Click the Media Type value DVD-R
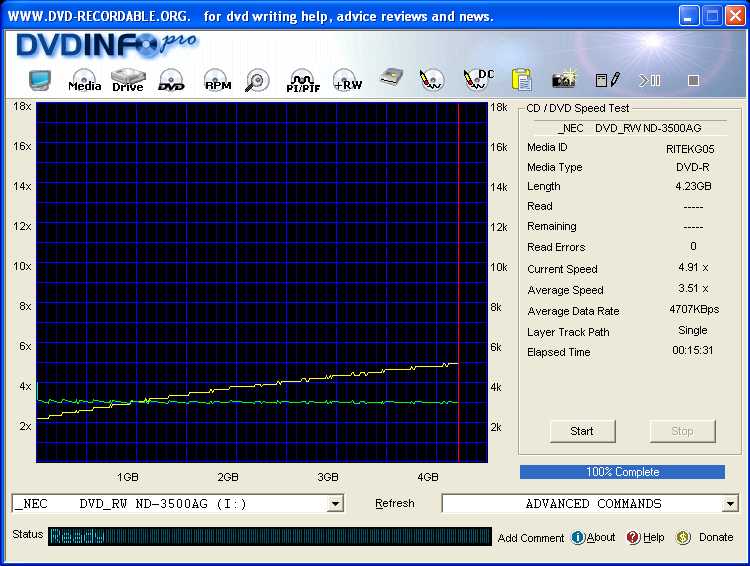 pos(693,167)
